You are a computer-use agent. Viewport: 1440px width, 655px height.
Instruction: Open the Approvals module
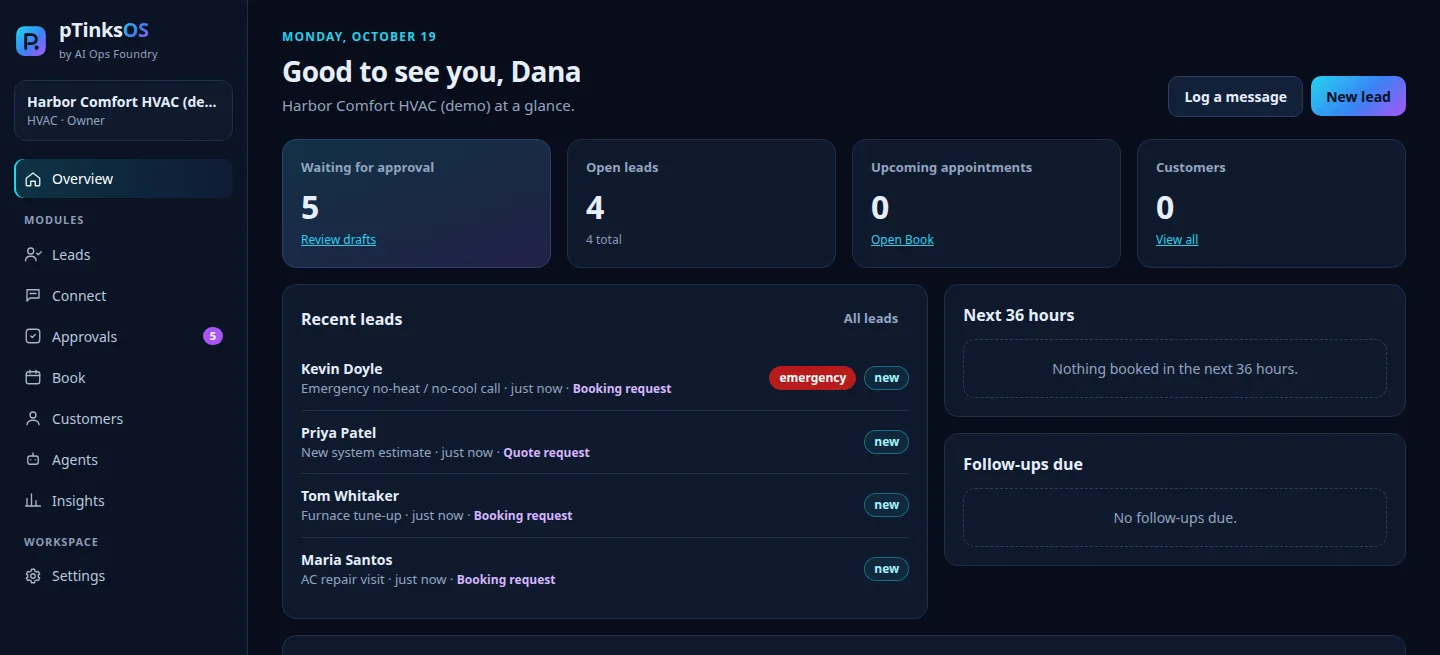[123, 337]
